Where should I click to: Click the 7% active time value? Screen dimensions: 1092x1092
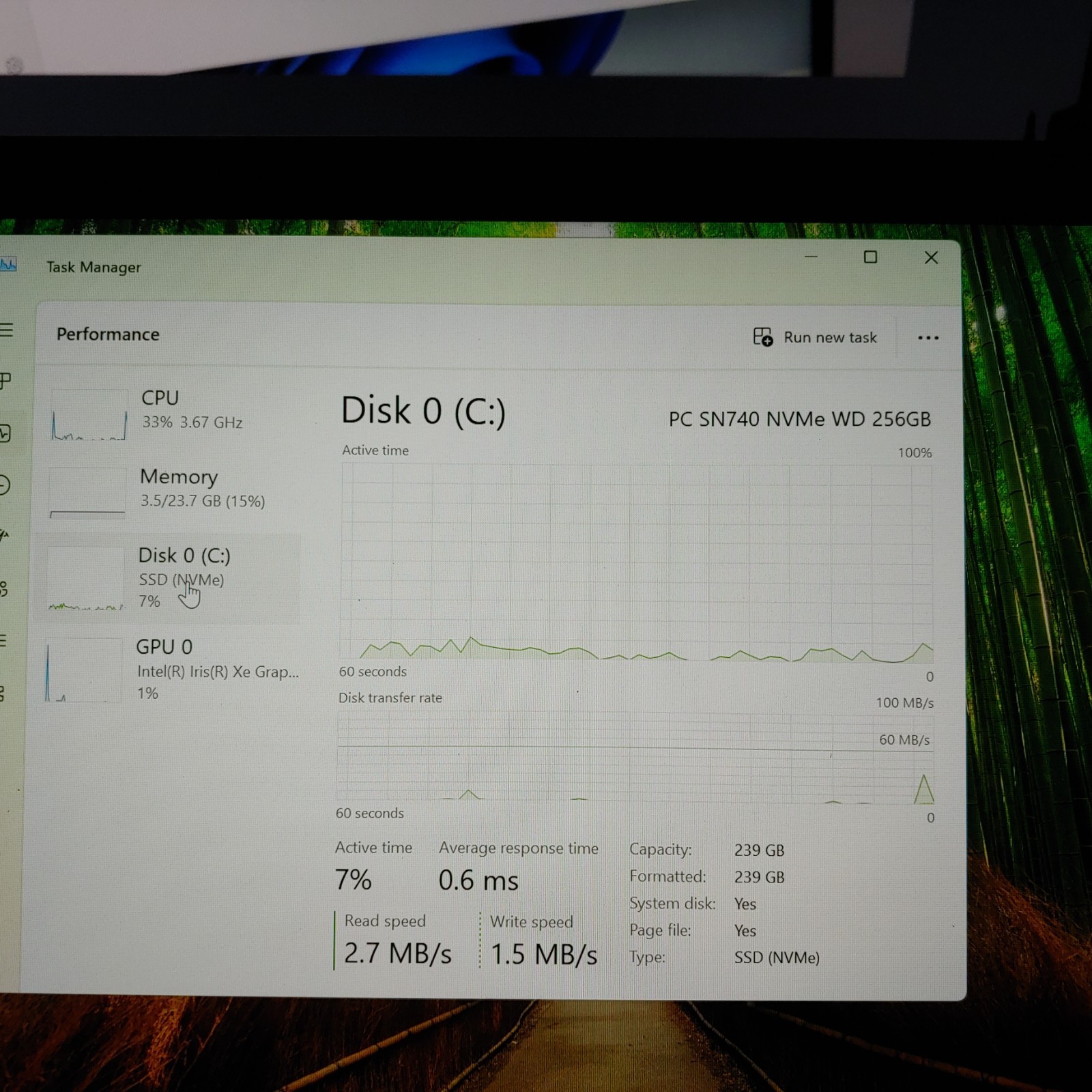click(353, 880)
